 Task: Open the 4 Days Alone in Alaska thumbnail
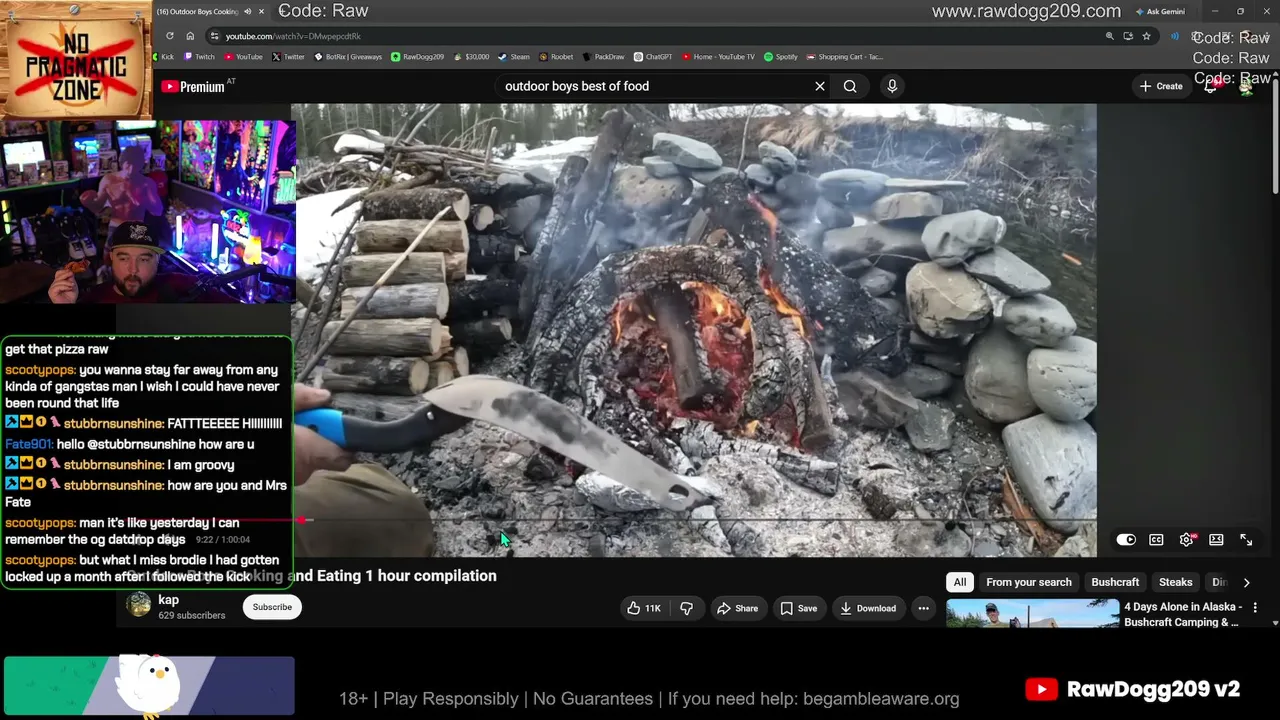tap(1033, 613)
